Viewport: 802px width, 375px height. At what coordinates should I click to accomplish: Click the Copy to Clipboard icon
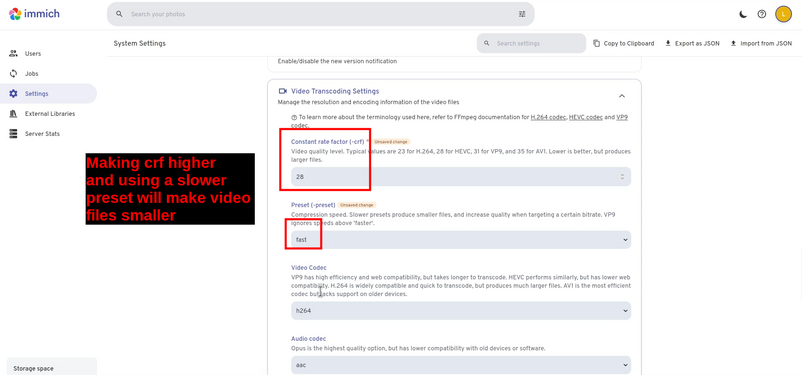[596, 43]
